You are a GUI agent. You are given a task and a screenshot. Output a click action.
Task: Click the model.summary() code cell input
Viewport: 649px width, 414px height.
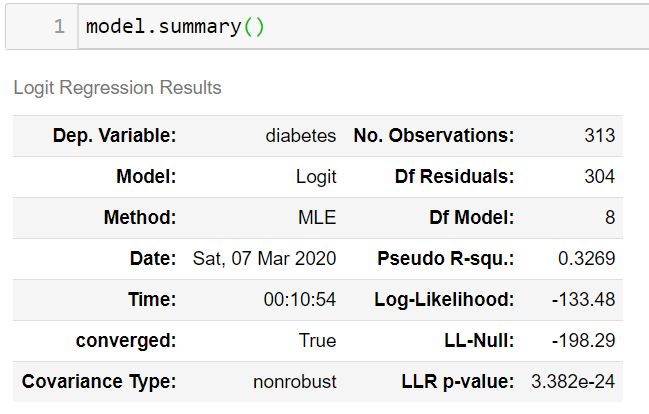363,27
